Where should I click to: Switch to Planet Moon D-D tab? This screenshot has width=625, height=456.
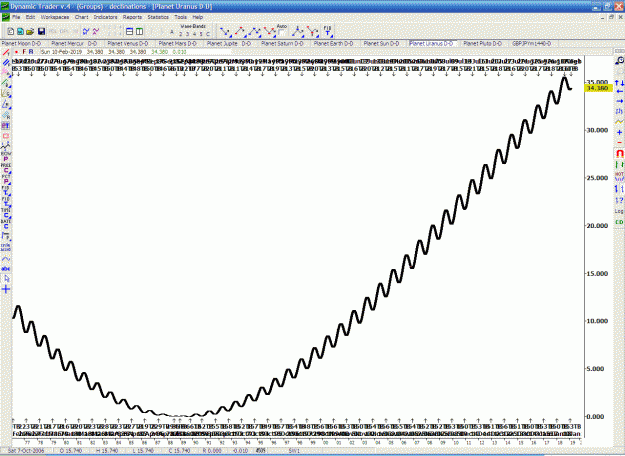click(22, 43)
